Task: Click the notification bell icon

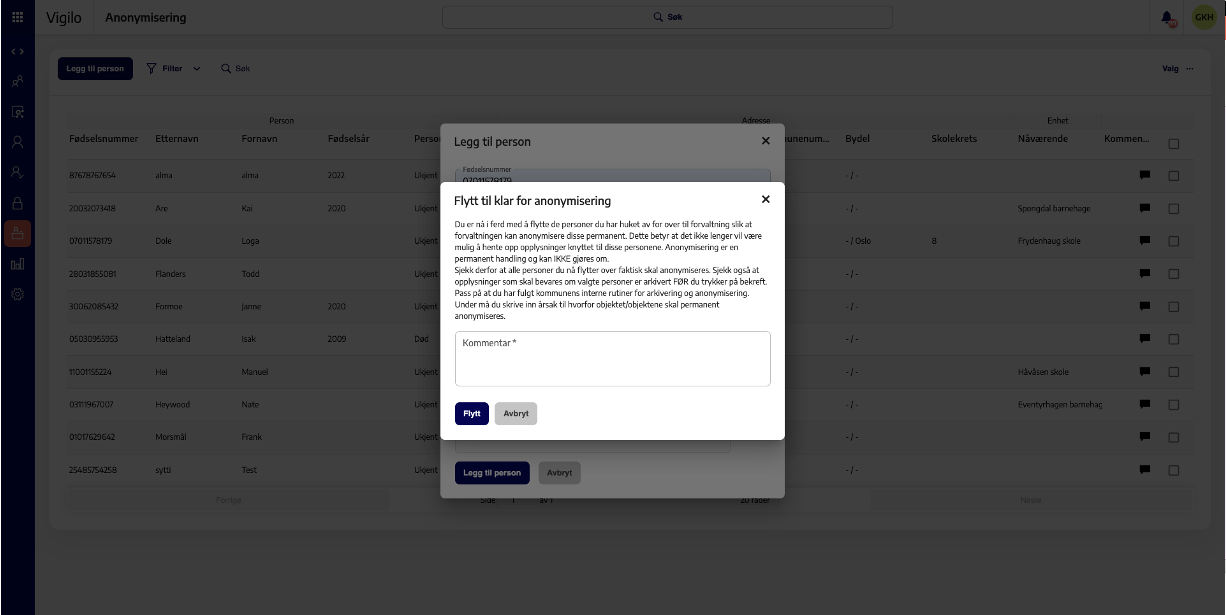Action: click(1167, 18)
